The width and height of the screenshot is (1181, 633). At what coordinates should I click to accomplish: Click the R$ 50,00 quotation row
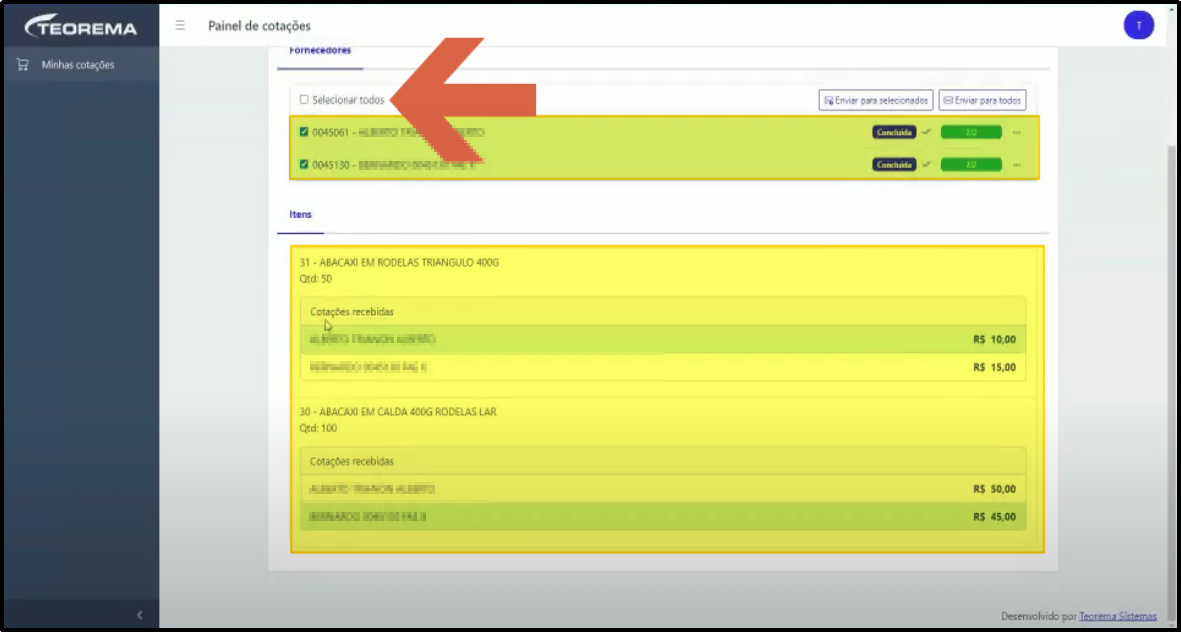(663, 489)
